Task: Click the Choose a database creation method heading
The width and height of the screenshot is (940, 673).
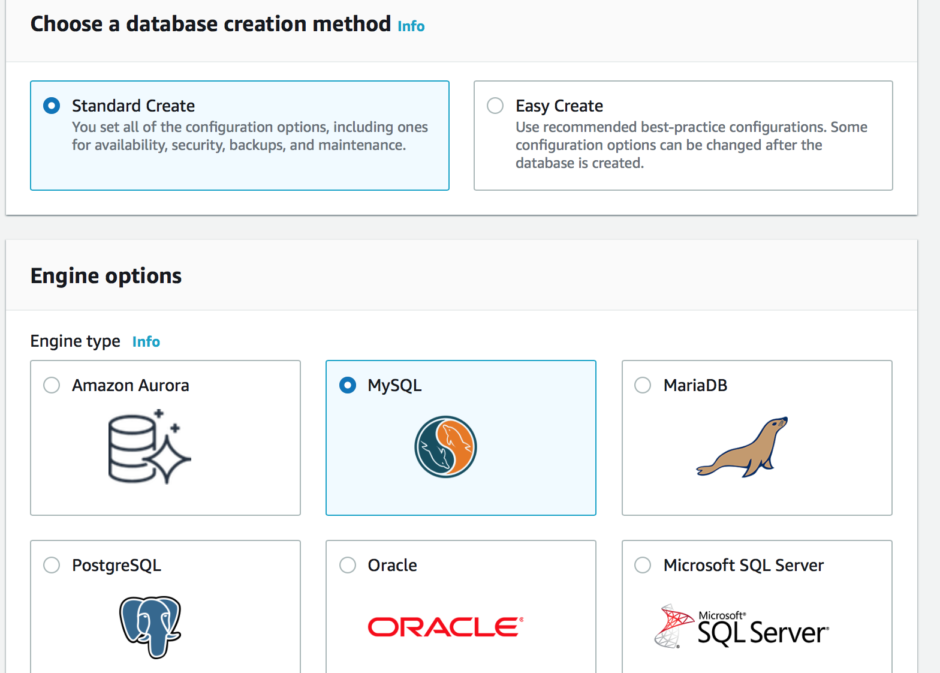Action: (210, 24)
